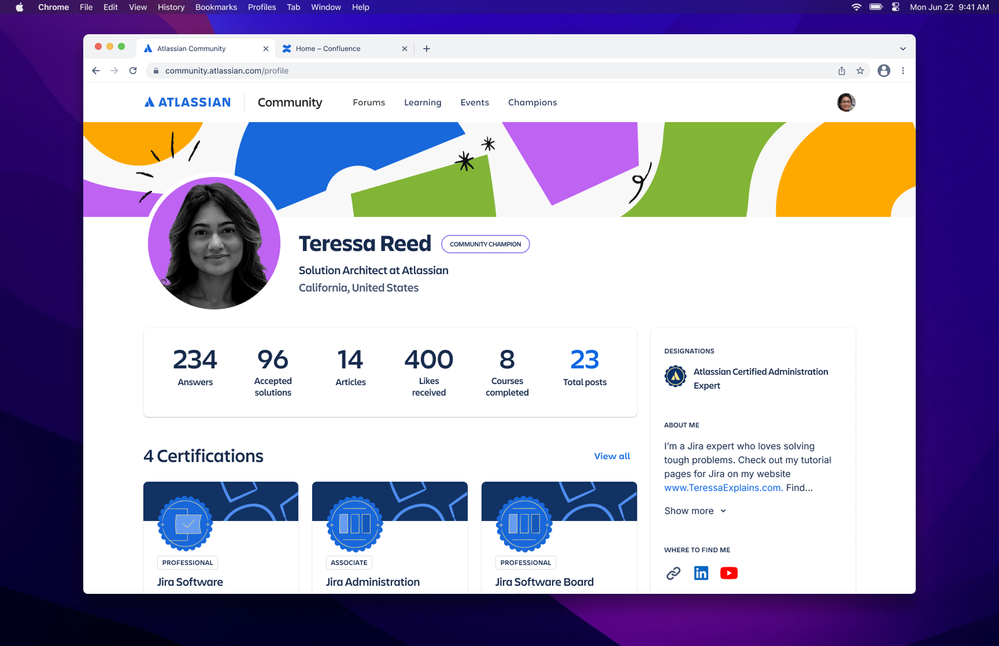Go to Community home link
The image size is (999, 646).
(x=290, y=103)
